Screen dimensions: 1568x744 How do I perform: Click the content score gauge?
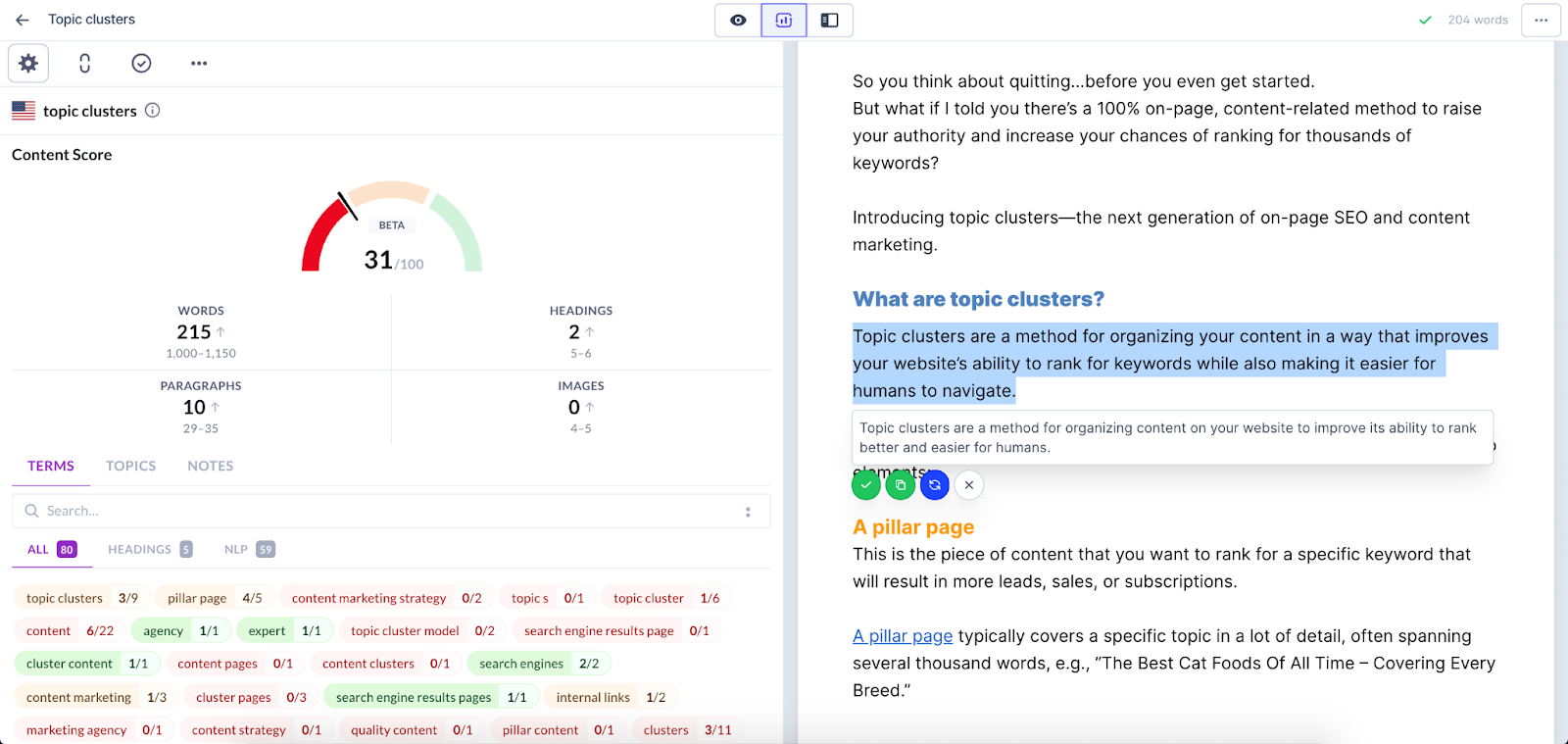pos(392,227)
